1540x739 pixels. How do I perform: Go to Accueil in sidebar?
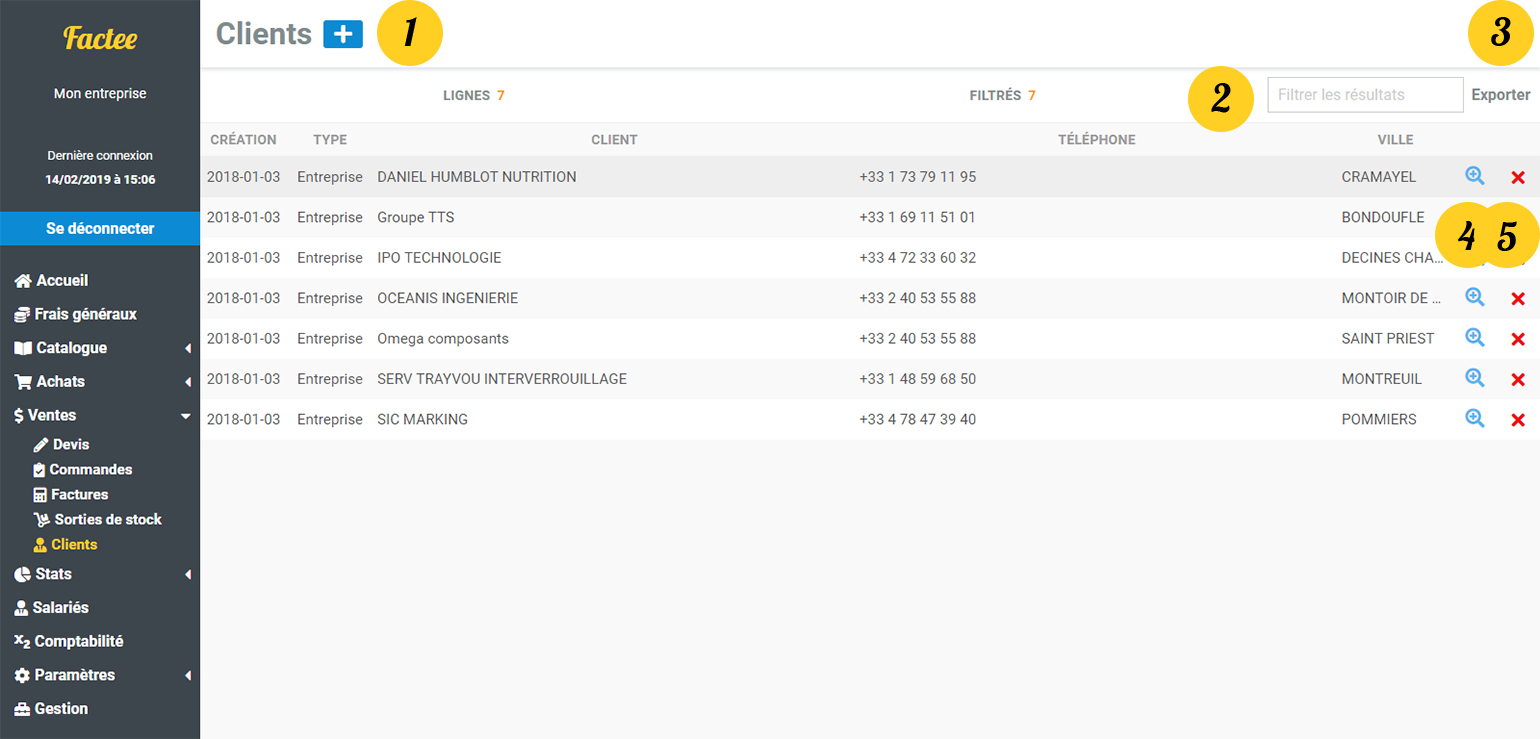(62, 281)
